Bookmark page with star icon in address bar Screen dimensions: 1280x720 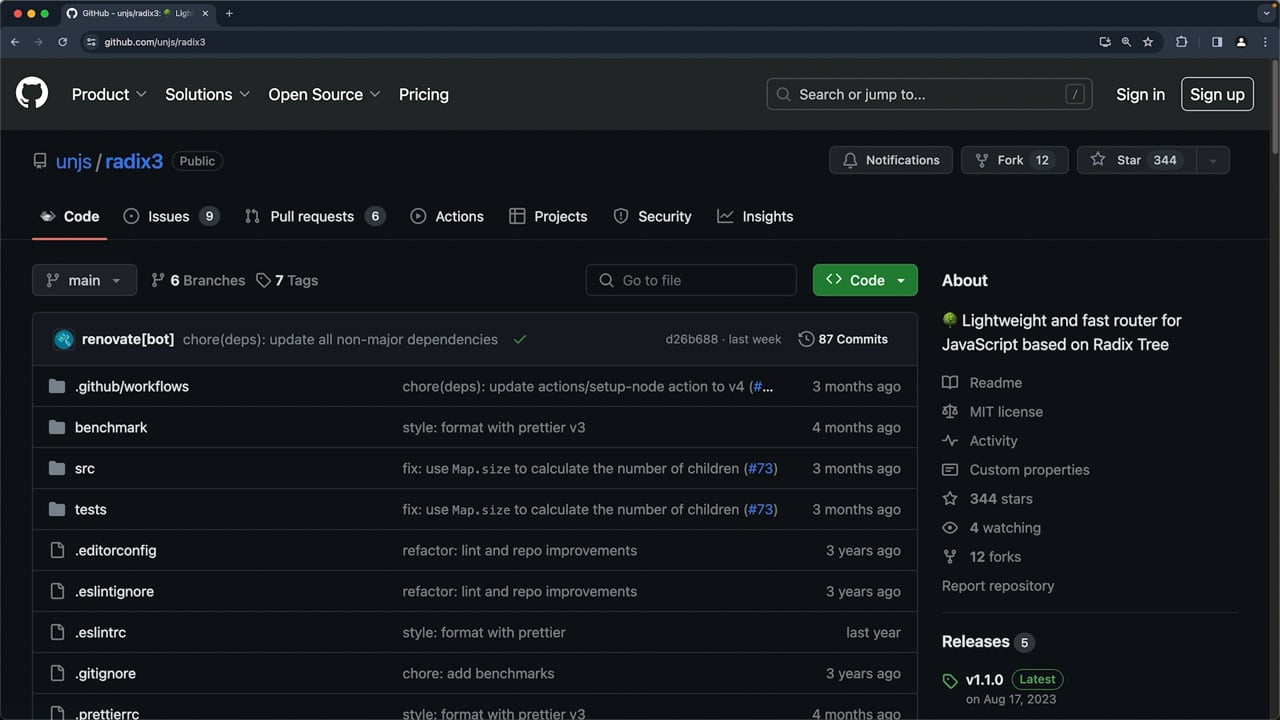(x=1148, y=42)
